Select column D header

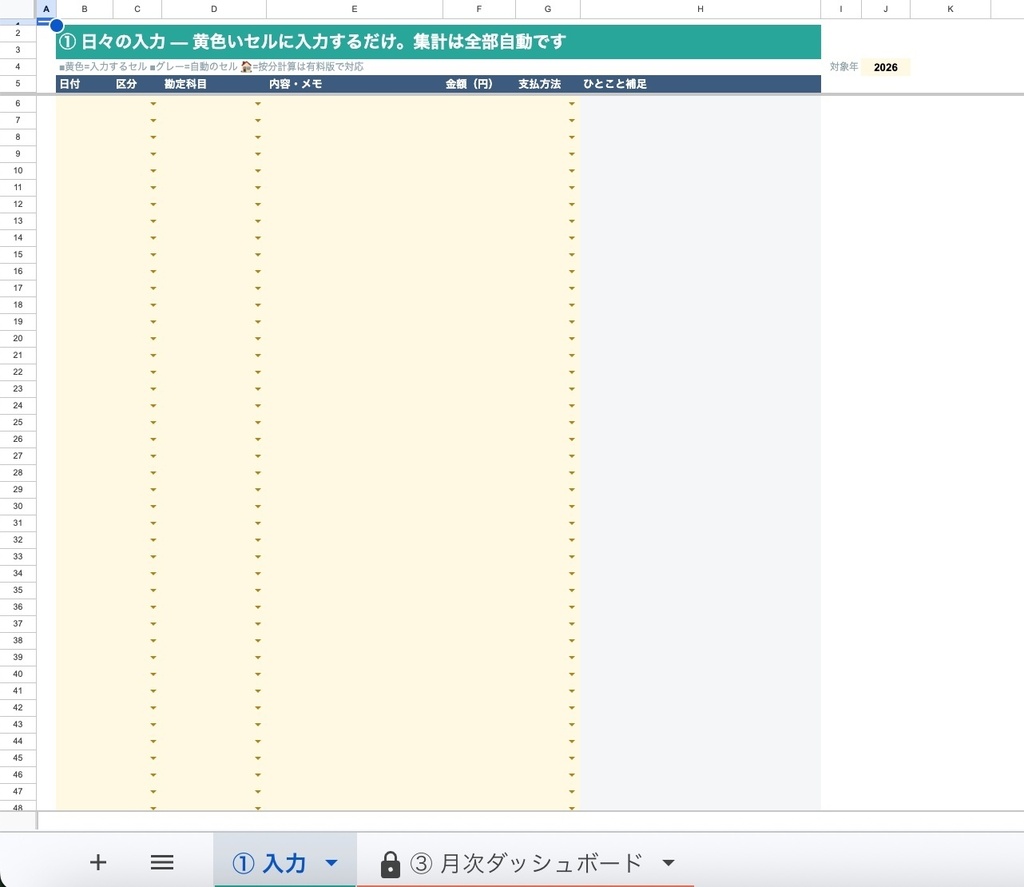[214, 9]
